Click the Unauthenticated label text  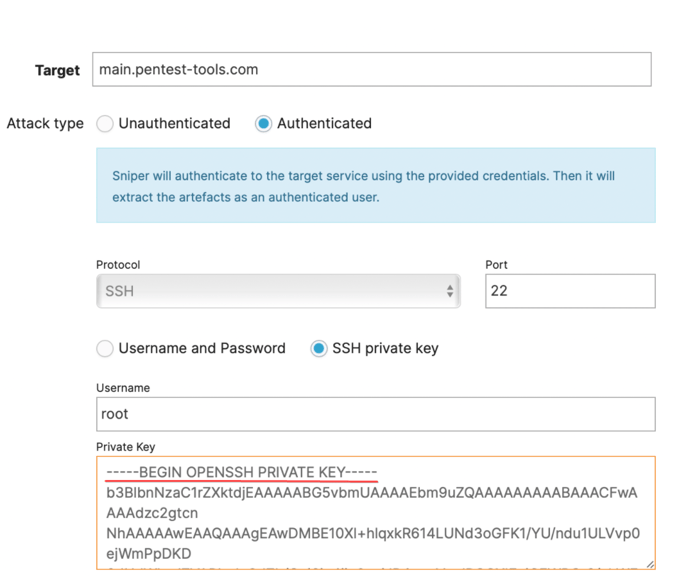[174, 123]
